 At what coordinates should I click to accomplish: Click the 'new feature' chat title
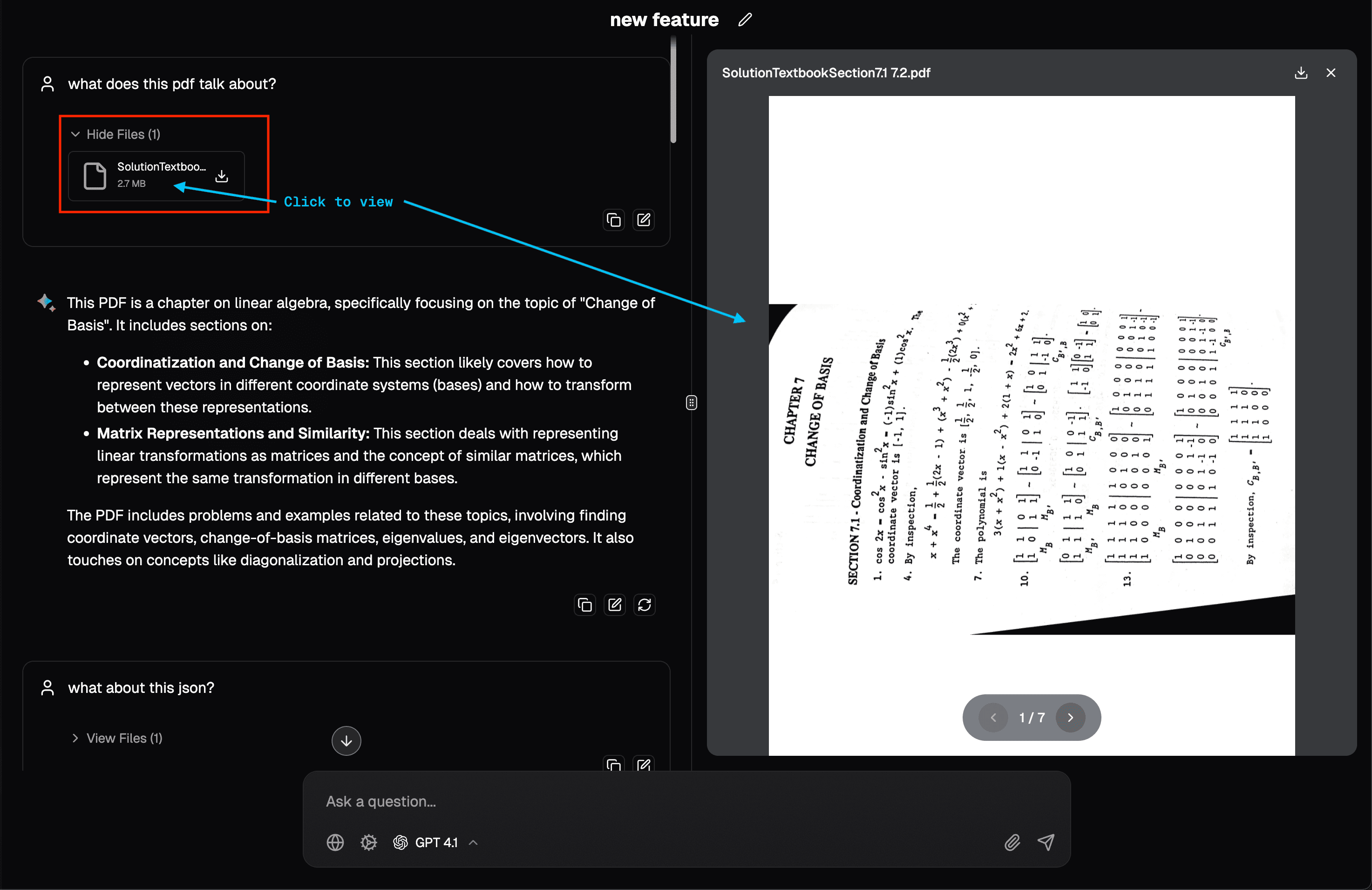click(x=664, y=20)
